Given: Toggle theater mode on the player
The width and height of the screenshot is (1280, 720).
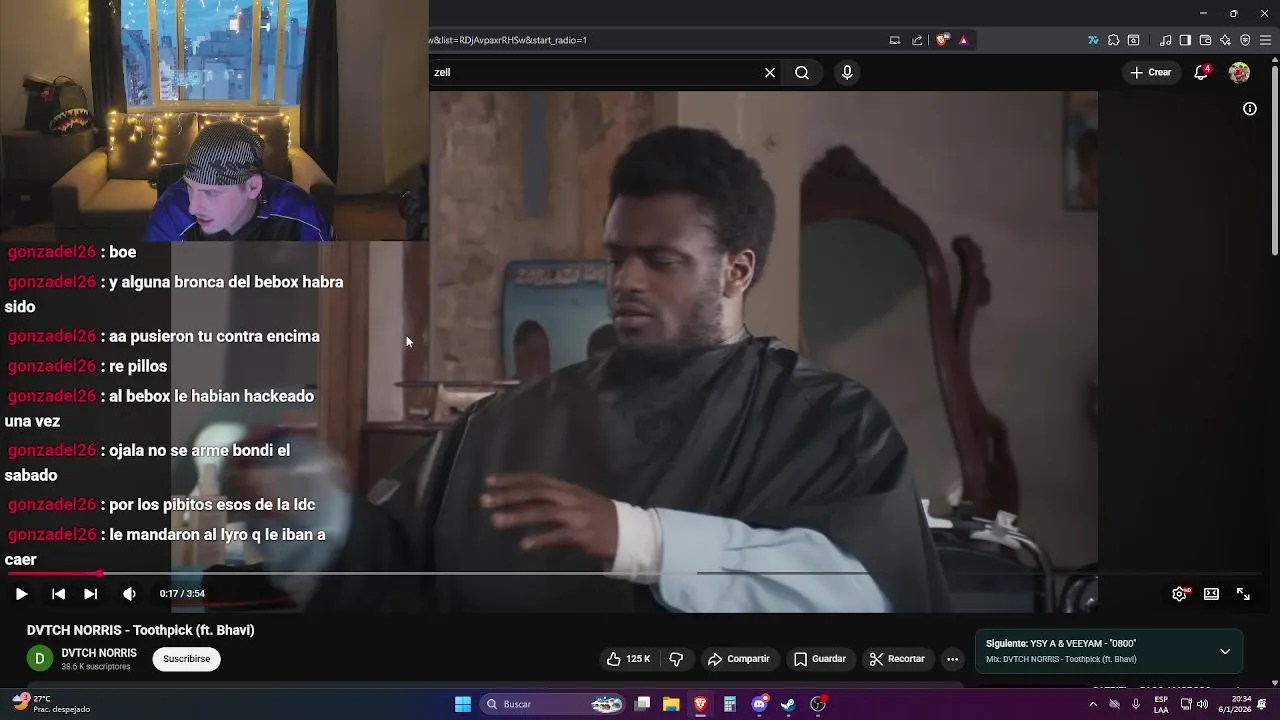Looking at the screenshot, I should (x=1211, y=594).
